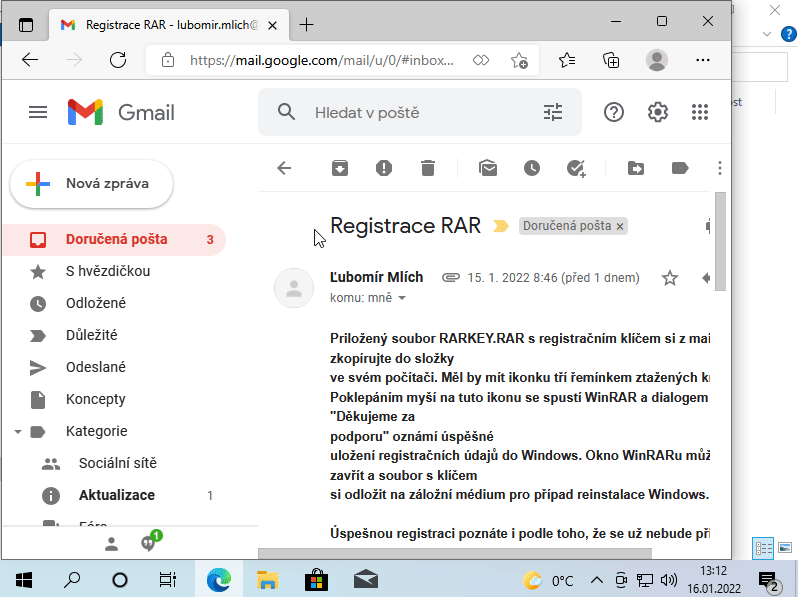Viewport: 798px width, 597px height.
Task: Open a new browser tab
Action: [x=306, y=24]
